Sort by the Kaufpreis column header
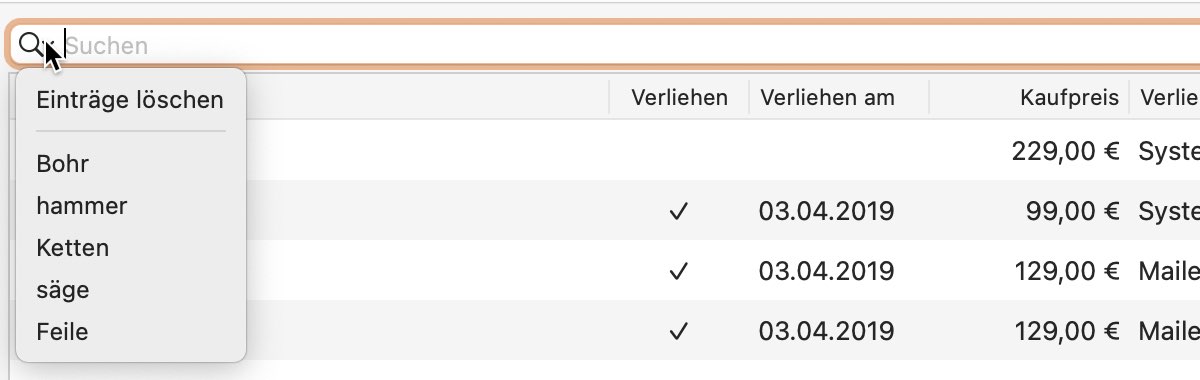The height and width of the screenshot is (380, 1200). (1029, 98)
